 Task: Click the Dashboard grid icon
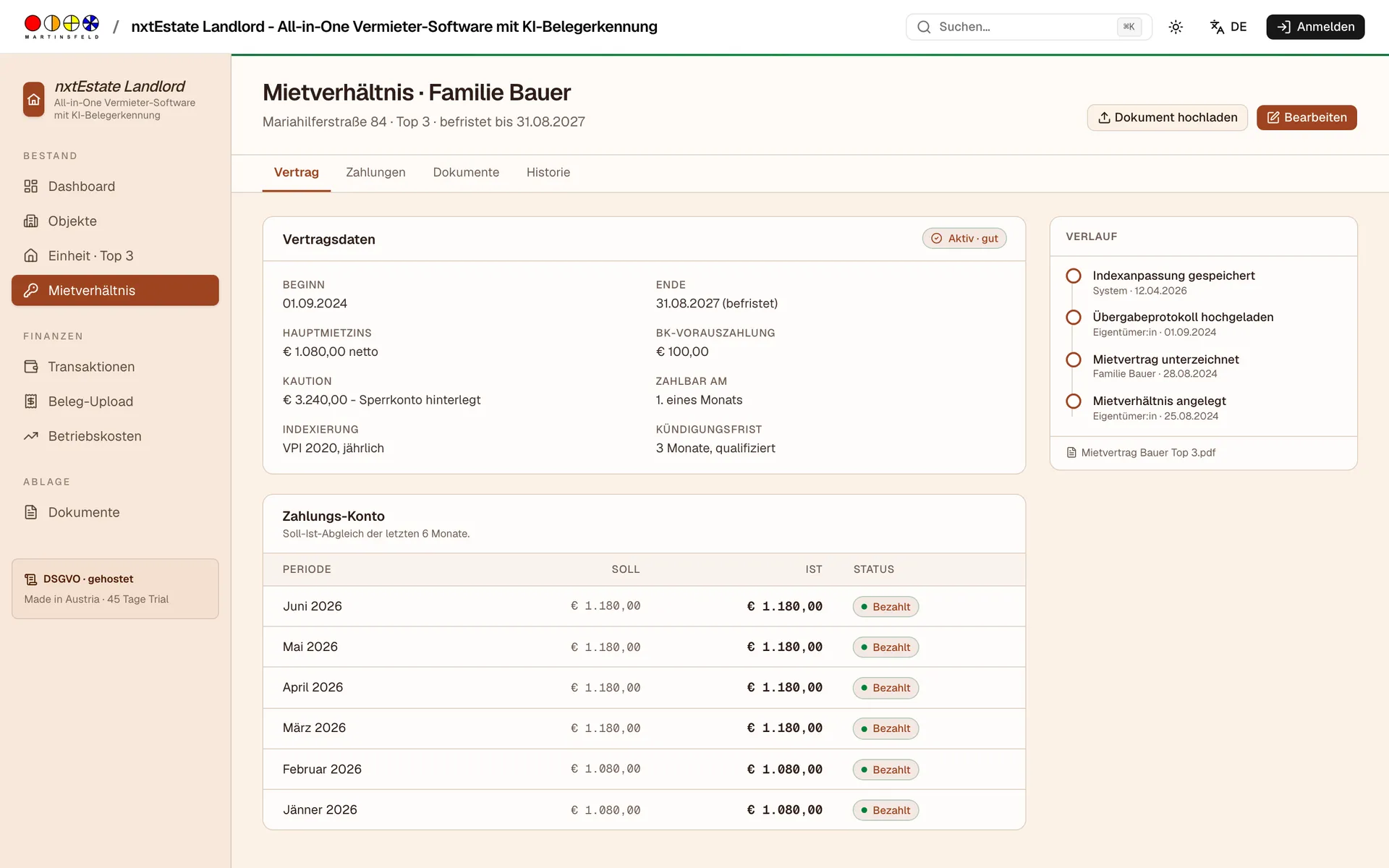pos(30,187)
